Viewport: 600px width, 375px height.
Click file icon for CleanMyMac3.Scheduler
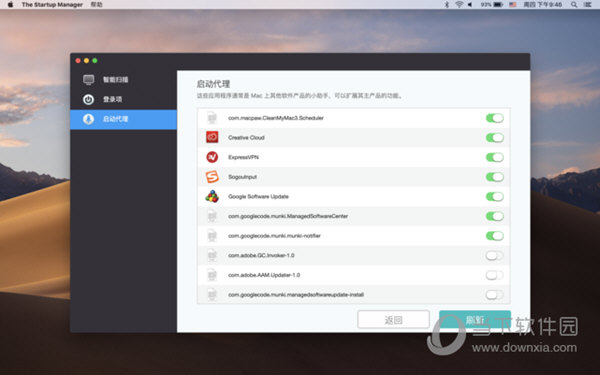pyautogui.click(x=212, y=118)
